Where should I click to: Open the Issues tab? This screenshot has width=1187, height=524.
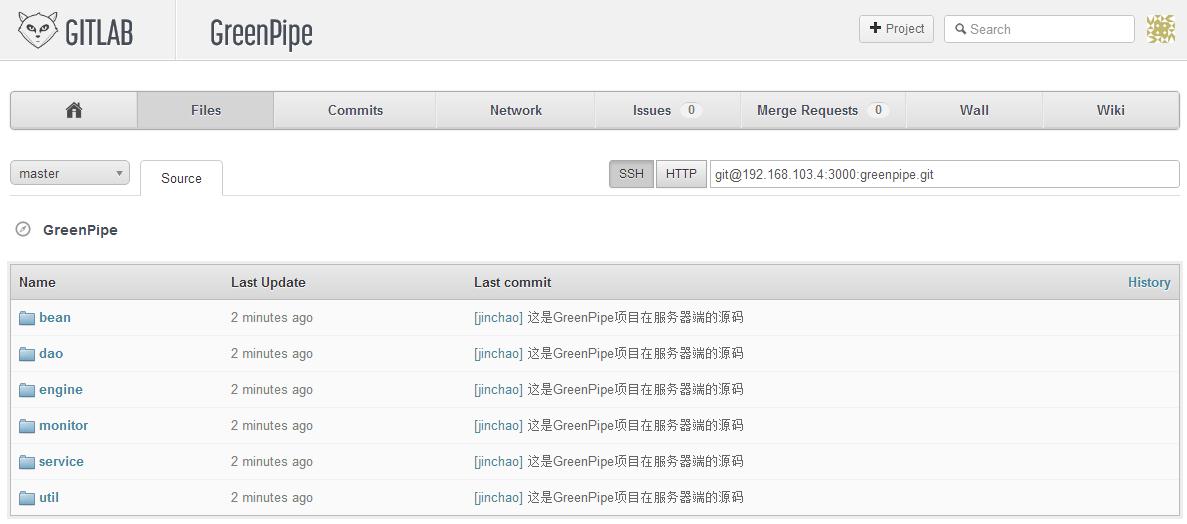pyautogui.click(x=668, y=111)
